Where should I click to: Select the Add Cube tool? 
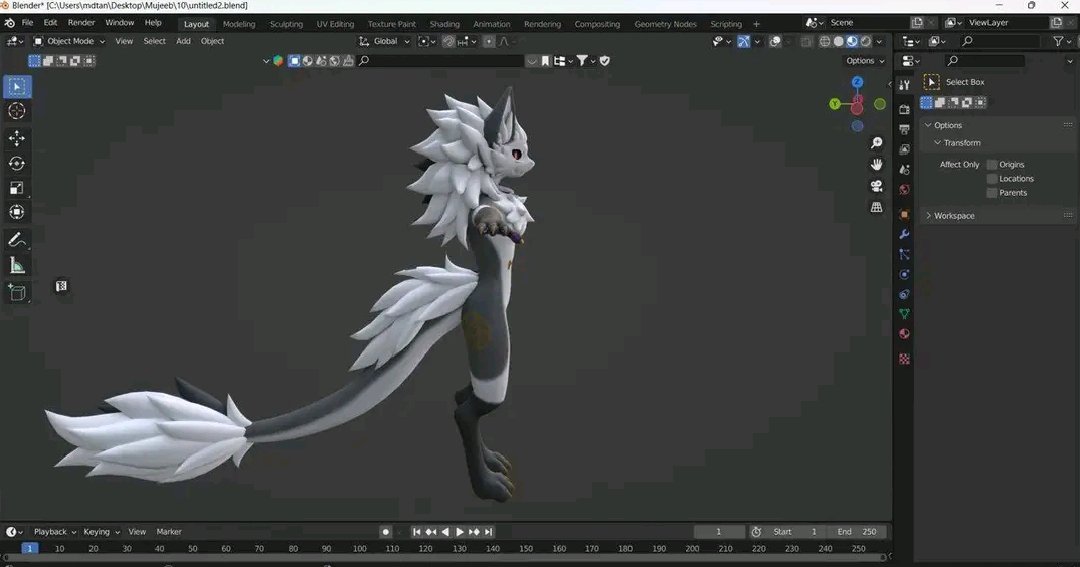click(17, 292)
